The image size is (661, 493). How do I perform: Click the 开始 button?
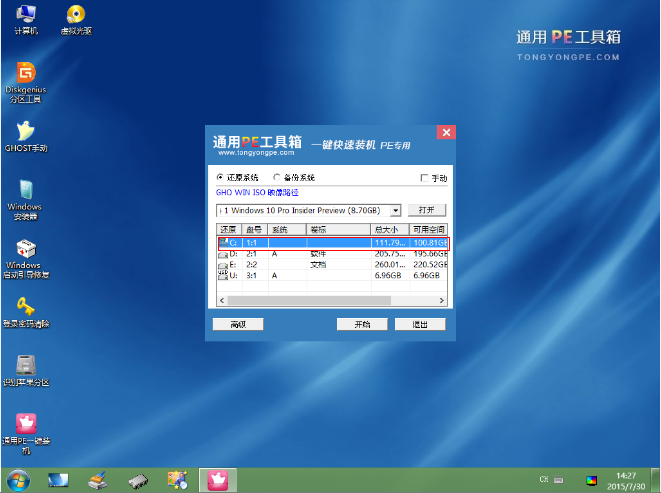(362, 324)
